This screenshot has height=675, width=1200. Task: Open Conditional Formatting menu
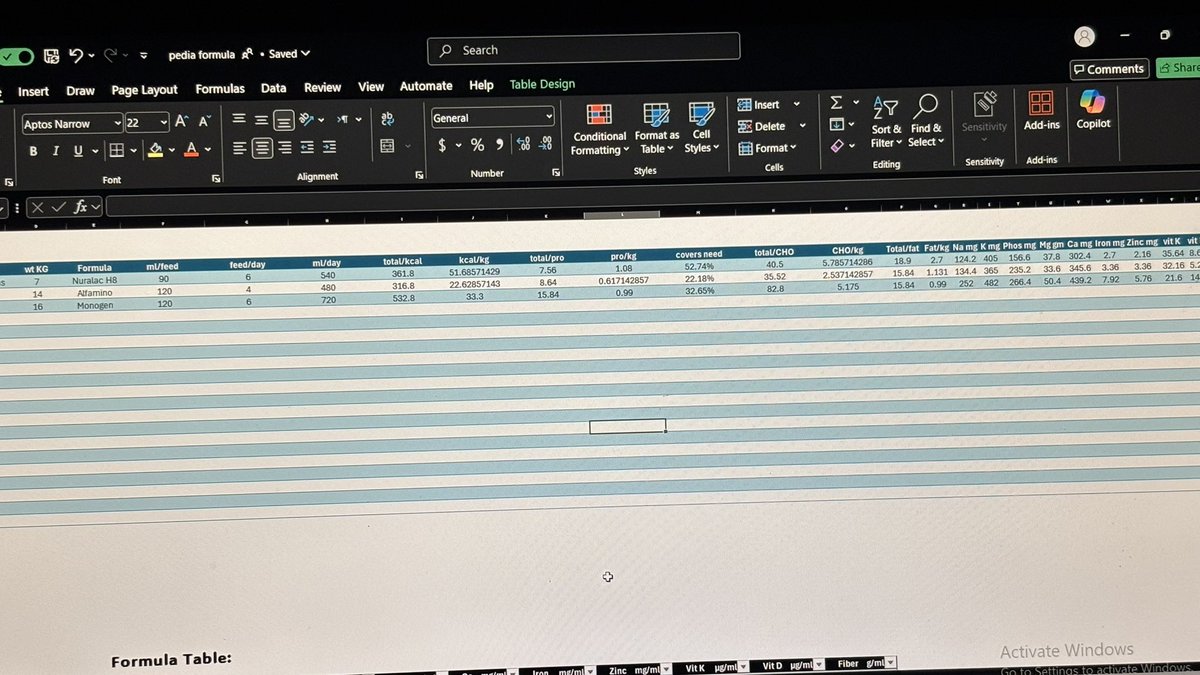[599, 129]
